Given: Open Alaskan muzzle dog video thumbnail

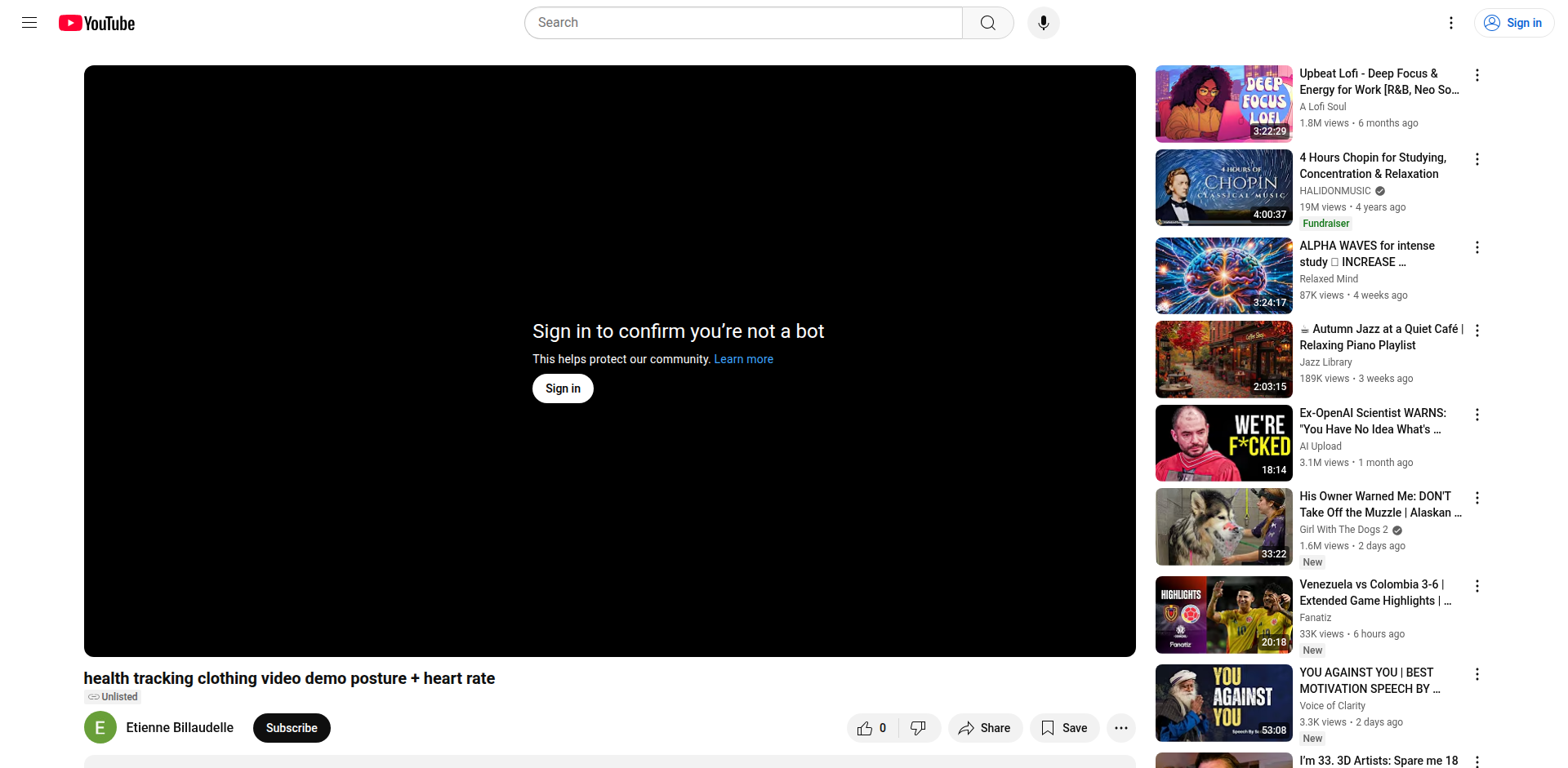Looking at the screenshot, I should click(1223, 527).
